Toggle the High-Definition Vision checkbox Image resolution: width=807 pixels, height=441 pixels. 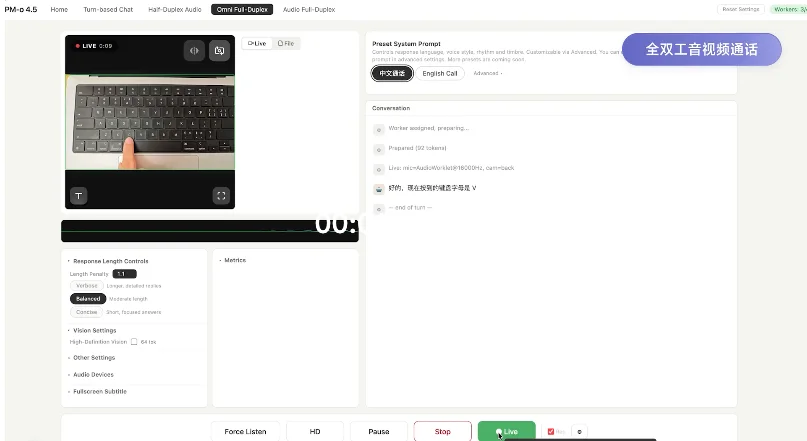point(134,342)
